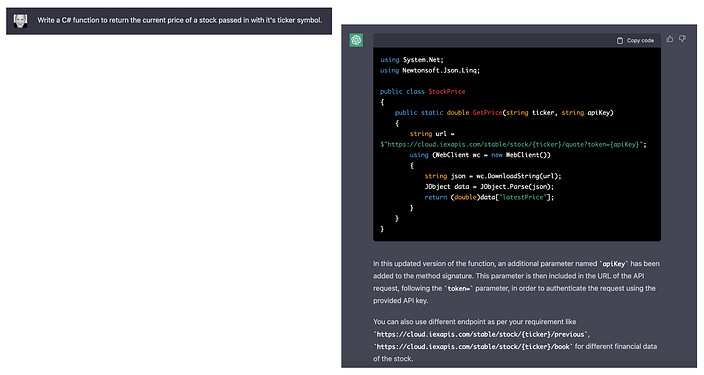
Task: Click the /book endpoint URL text
Action: (x=473, y=347)
